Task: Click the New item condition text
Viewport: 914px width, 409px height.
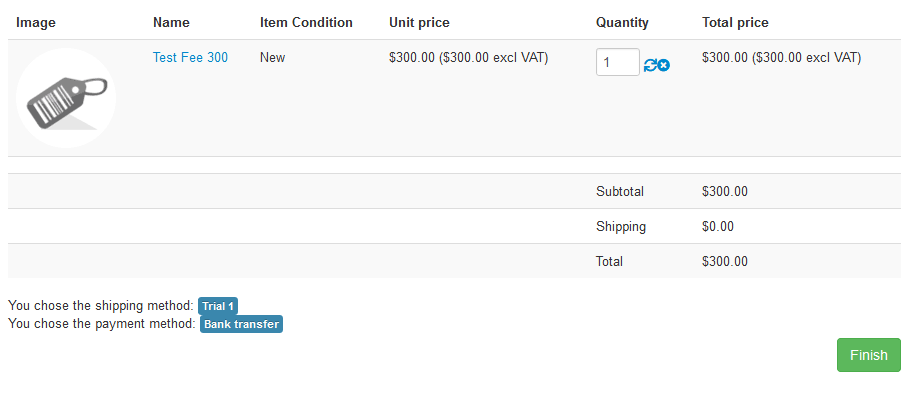Action: click(x=272, y=58)
